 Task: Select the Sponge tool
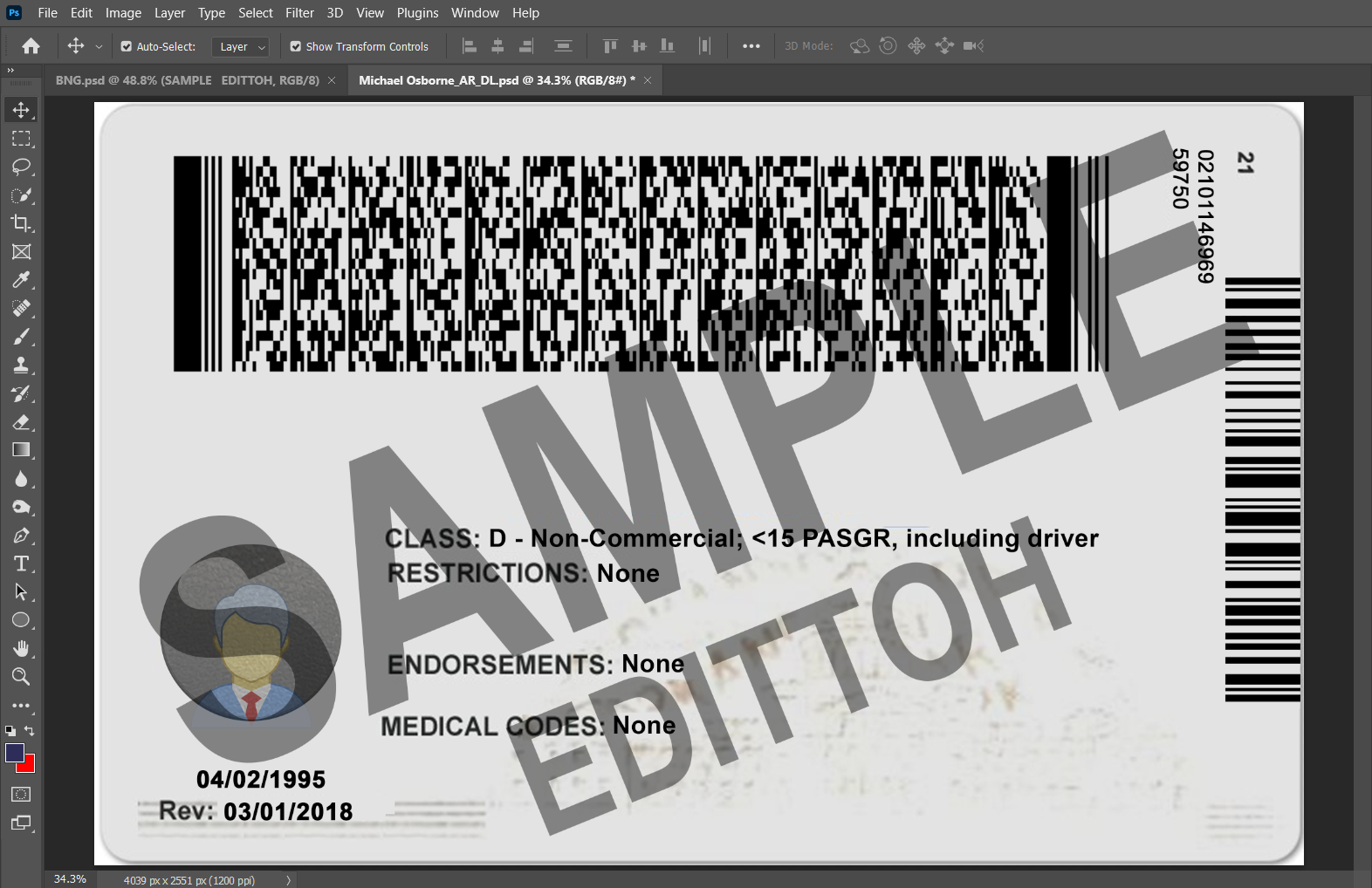pyautogui.click(x=21, y=507)
